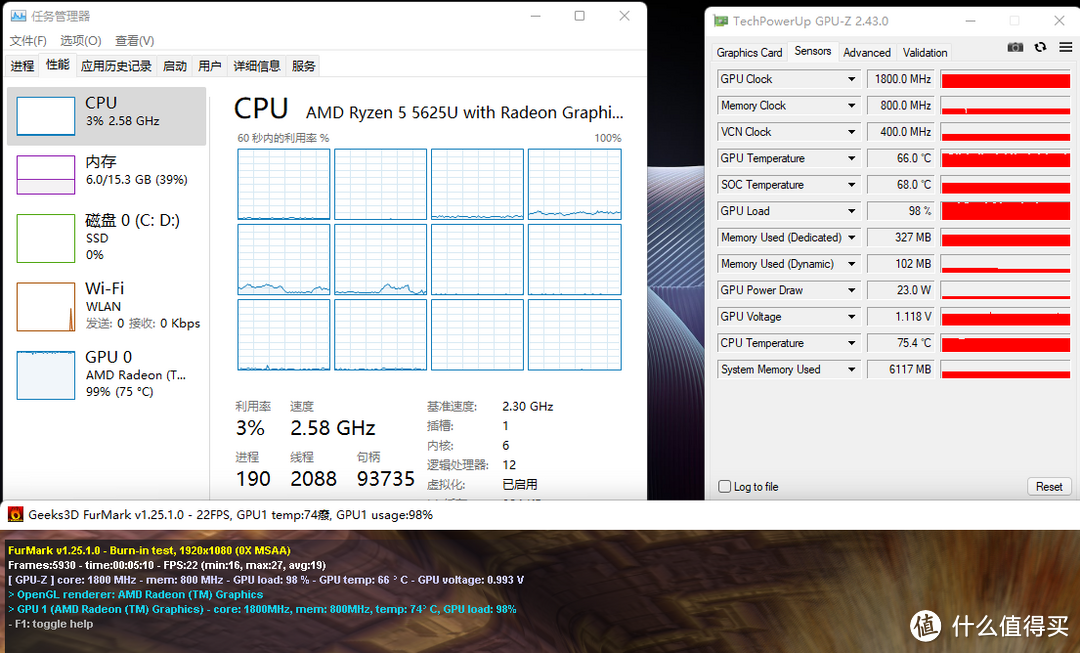Switch to the 服务 tab
The image size is (1080, 653).
303,66
